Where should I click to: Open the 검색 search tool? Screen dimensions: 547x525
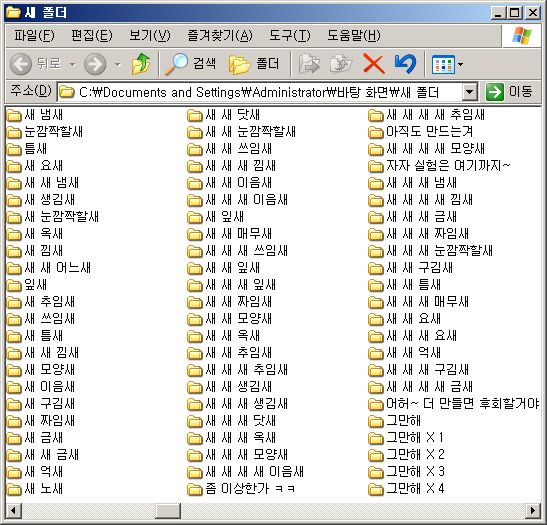[x=190, y=64]
